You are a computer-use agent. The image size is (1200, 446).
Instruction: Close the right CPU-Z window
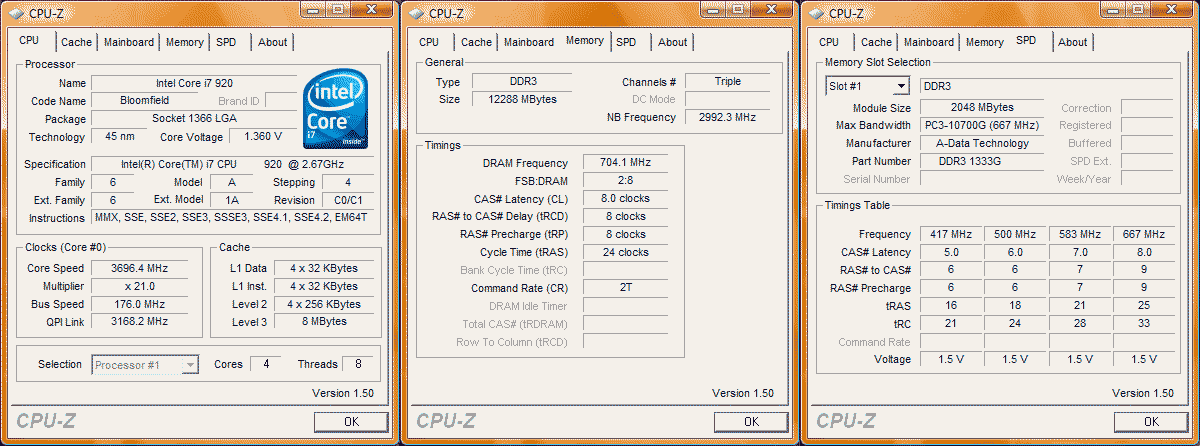coord(1169,10)
